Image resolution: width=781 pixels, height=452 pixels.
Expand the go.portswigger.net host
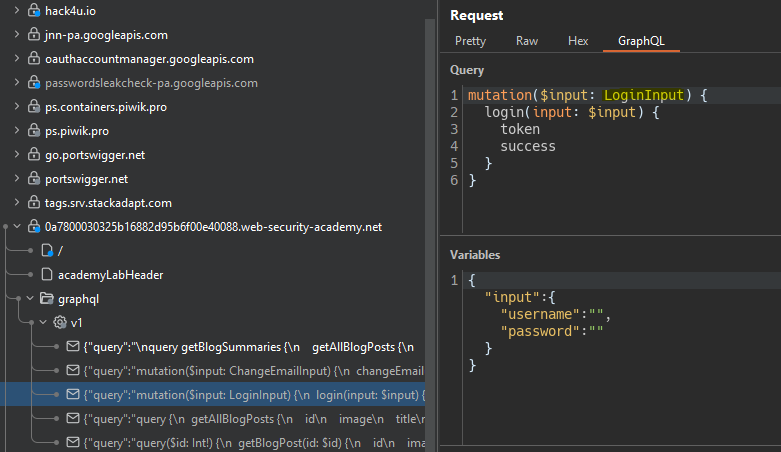point(16,155)
